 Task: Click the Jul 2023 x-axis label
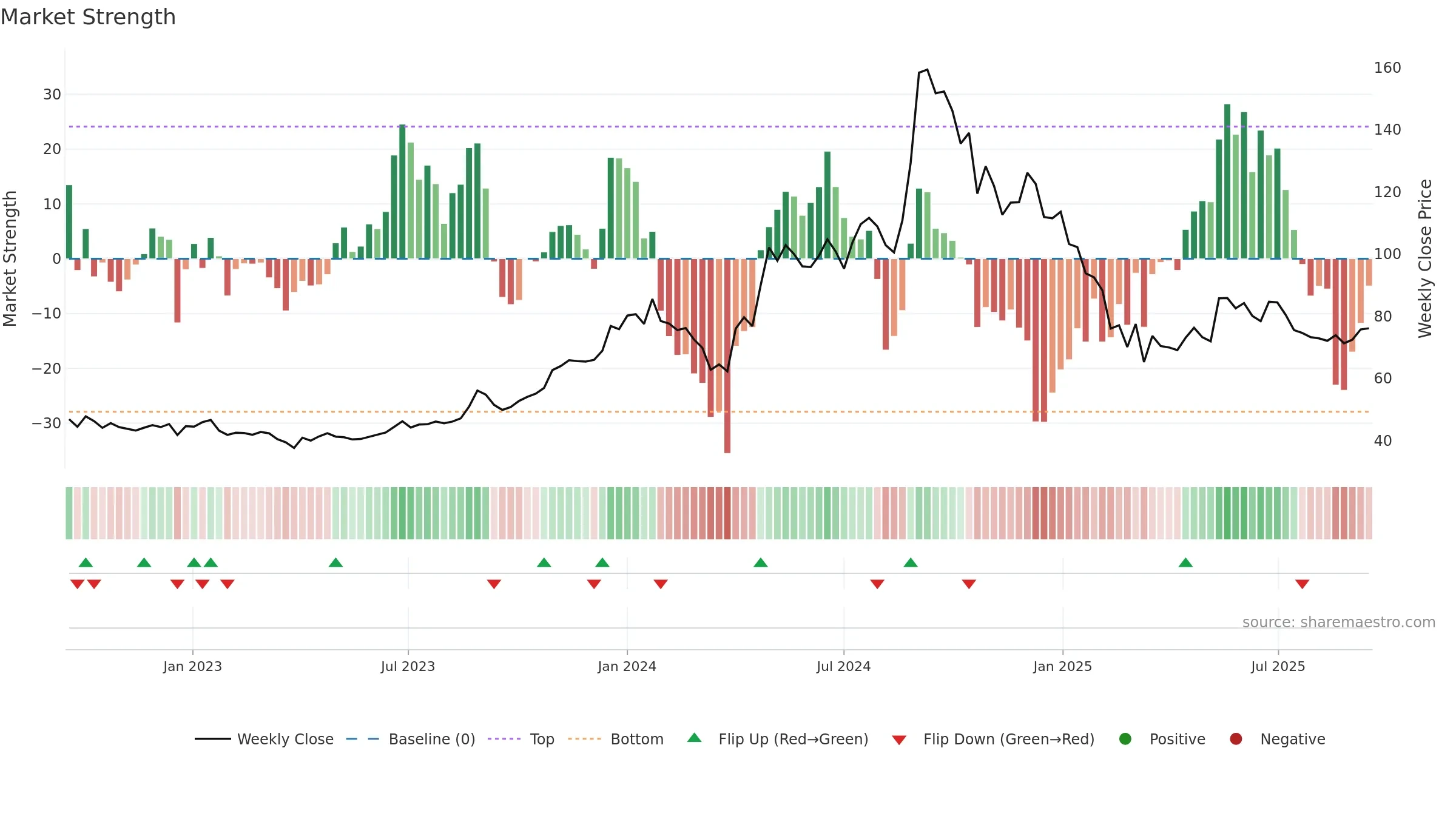point(408,666)
